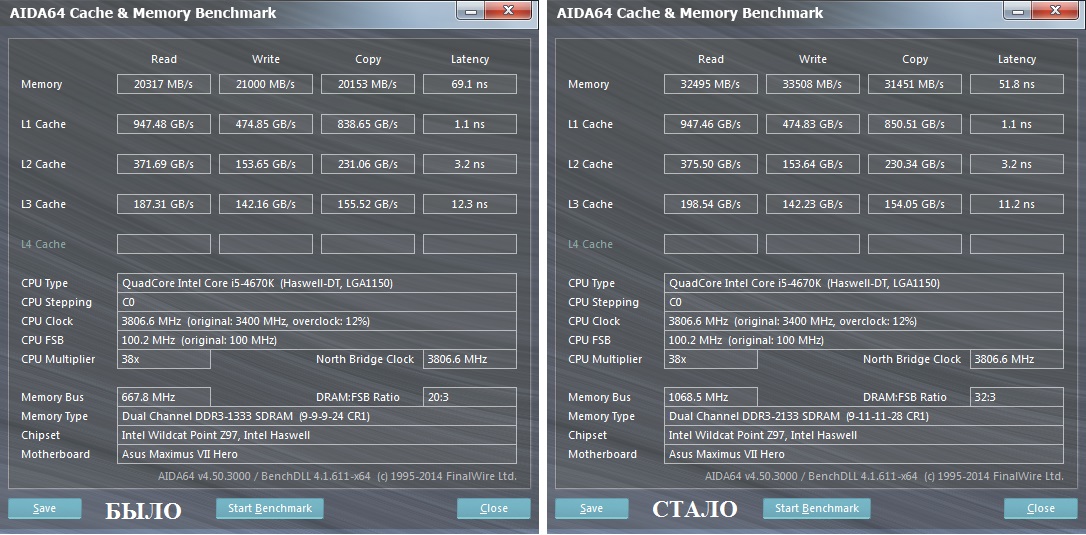The height and width of the screenshot is (535, 1086).
Task: Click CPU Clock field in right window
Action: 864,321
